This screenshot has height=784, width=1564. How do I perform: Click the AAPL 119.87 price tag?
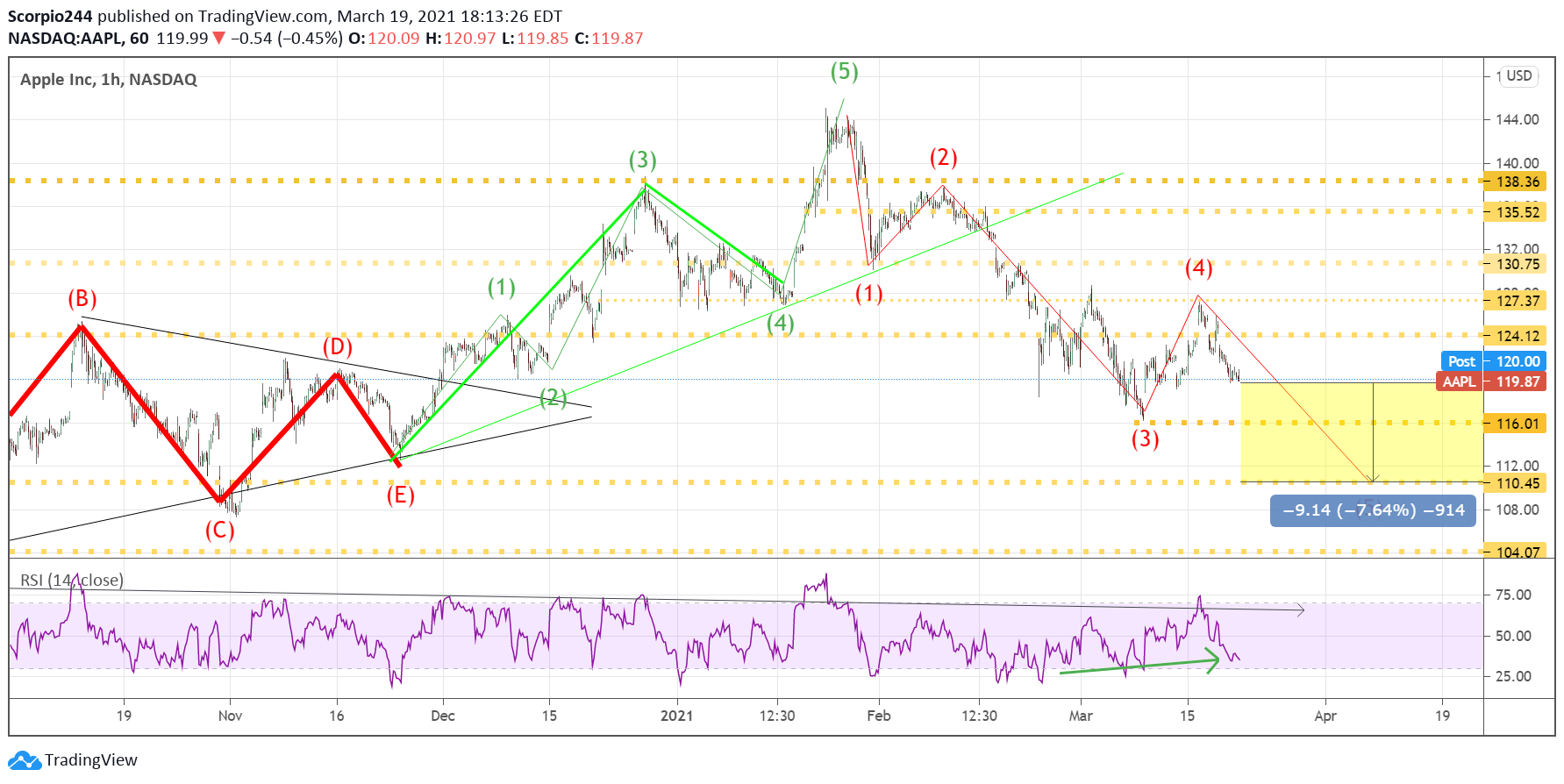point(1491,381)
